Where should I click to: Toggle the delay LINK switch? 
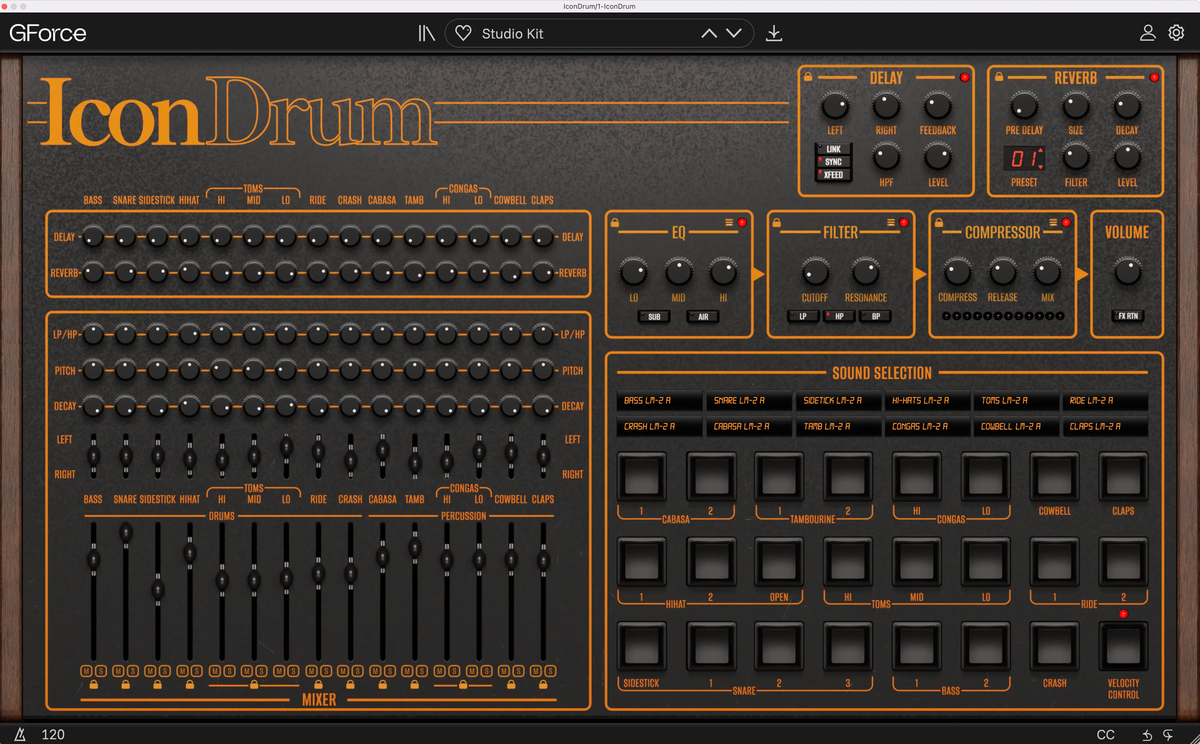[833, 149]
